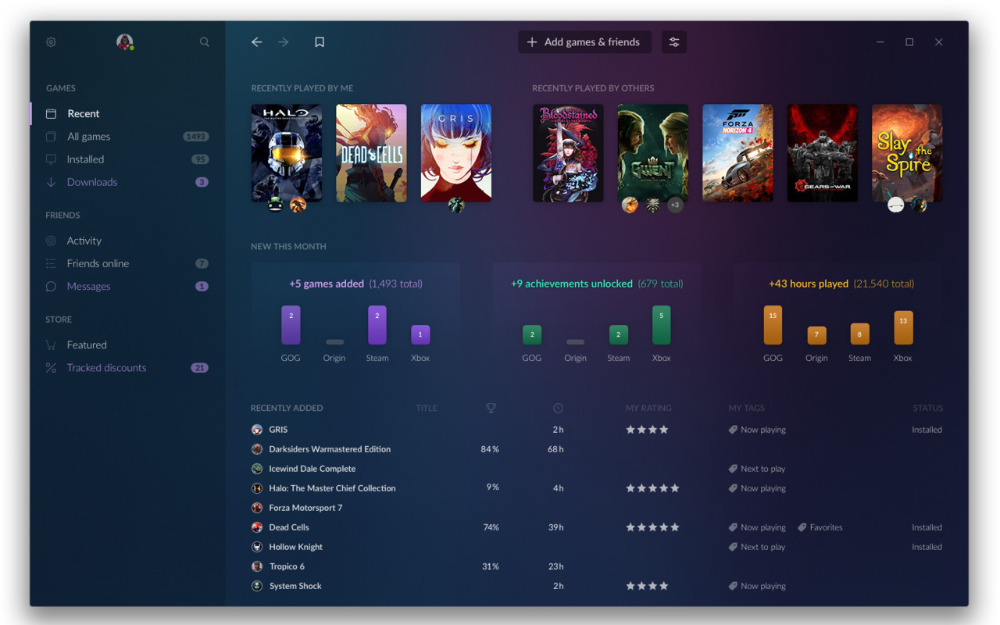Open the GRIS game cover
Viewport: 1000px width, 625px height.
pos(456,153)
